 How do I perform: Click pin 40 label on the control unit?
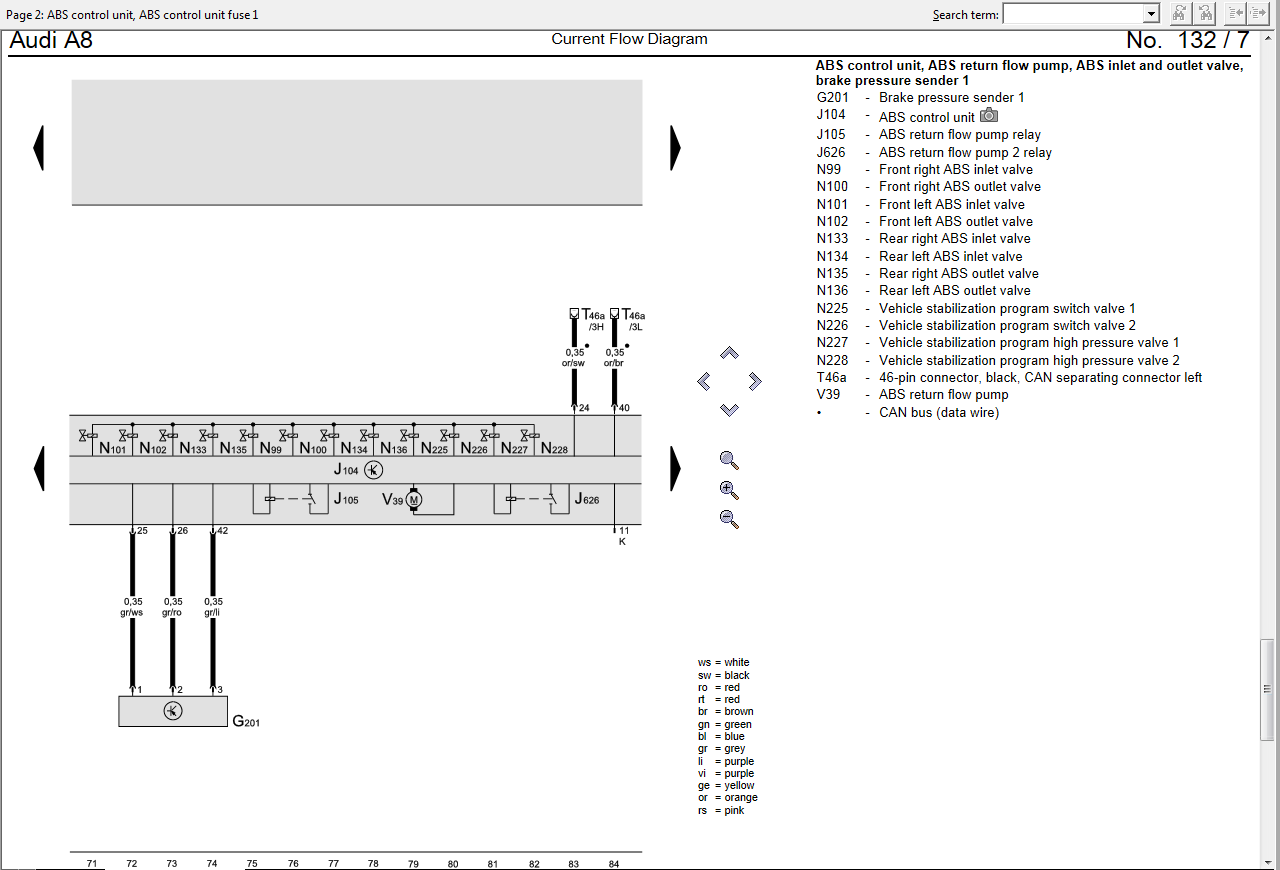click(x=624, y=408)
